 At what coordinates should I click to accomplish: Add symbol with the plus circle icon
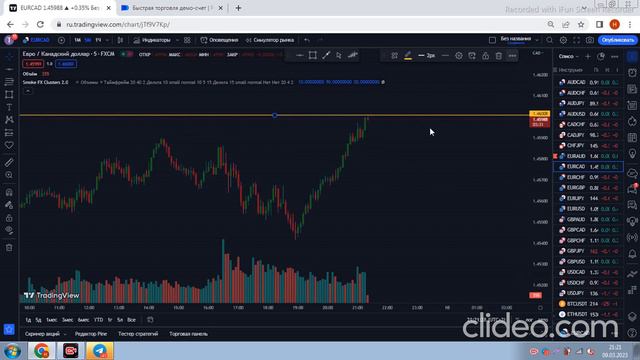pyautogui.click(x=61, y=40)
